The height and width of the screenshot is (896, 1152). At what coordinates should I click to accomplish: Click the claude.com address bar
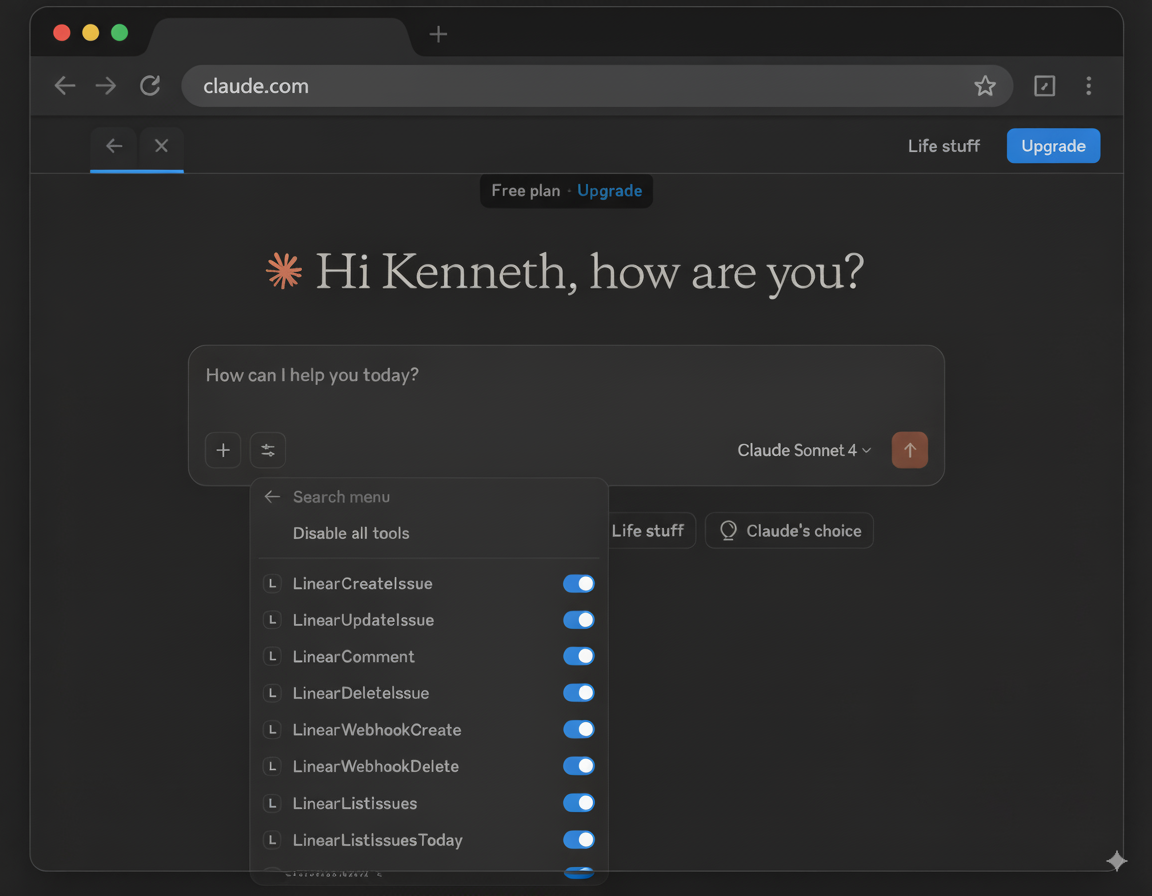pyautogui.click(x=597, y=86)
